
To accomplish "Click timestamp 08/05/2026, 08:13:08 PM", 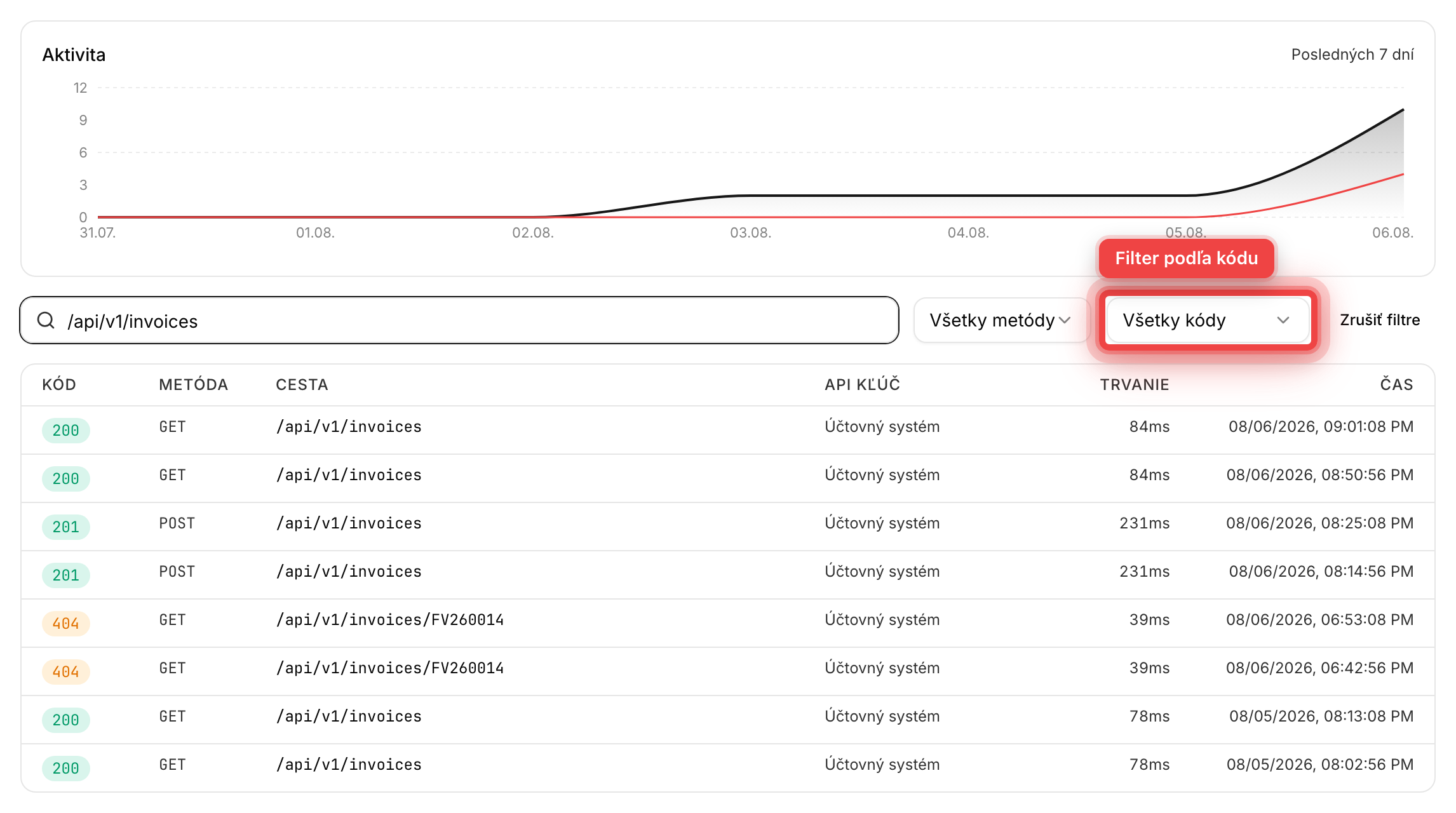I will pyautogui.click(x=1321, y=716).
